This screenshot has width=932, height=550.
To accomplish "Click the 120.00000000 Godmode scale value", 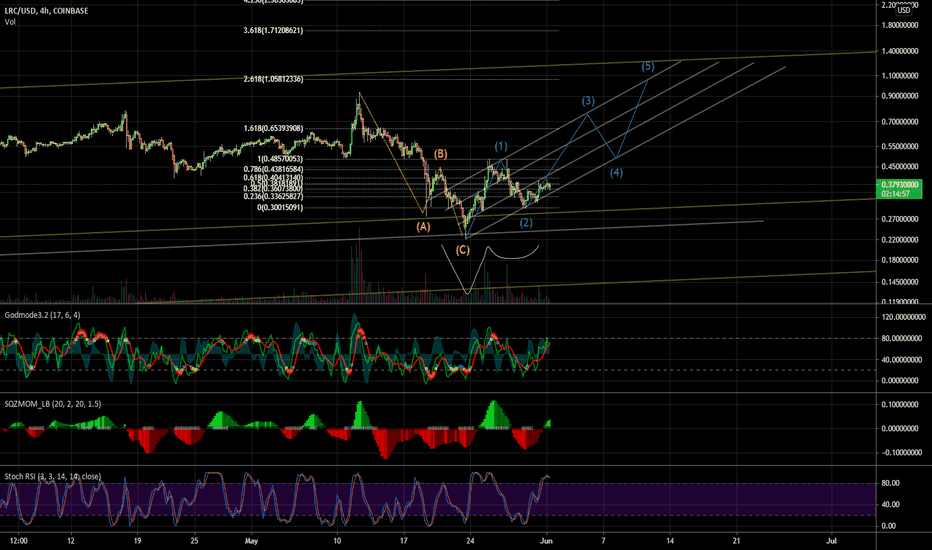I will pyautogui.click(x=903, y=318).
